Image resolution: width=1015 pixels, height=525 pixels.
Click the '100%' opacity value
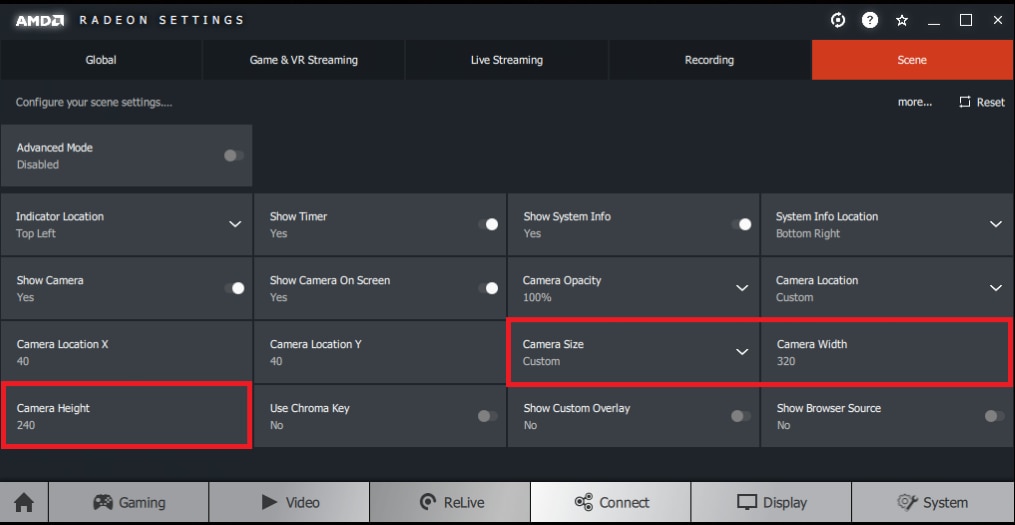tap(537, 297)
